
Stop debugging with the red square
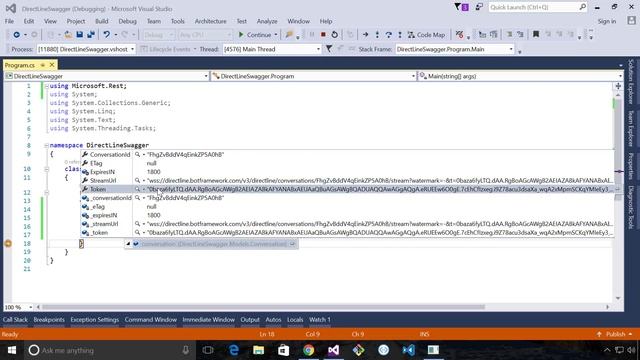[323, 35]
